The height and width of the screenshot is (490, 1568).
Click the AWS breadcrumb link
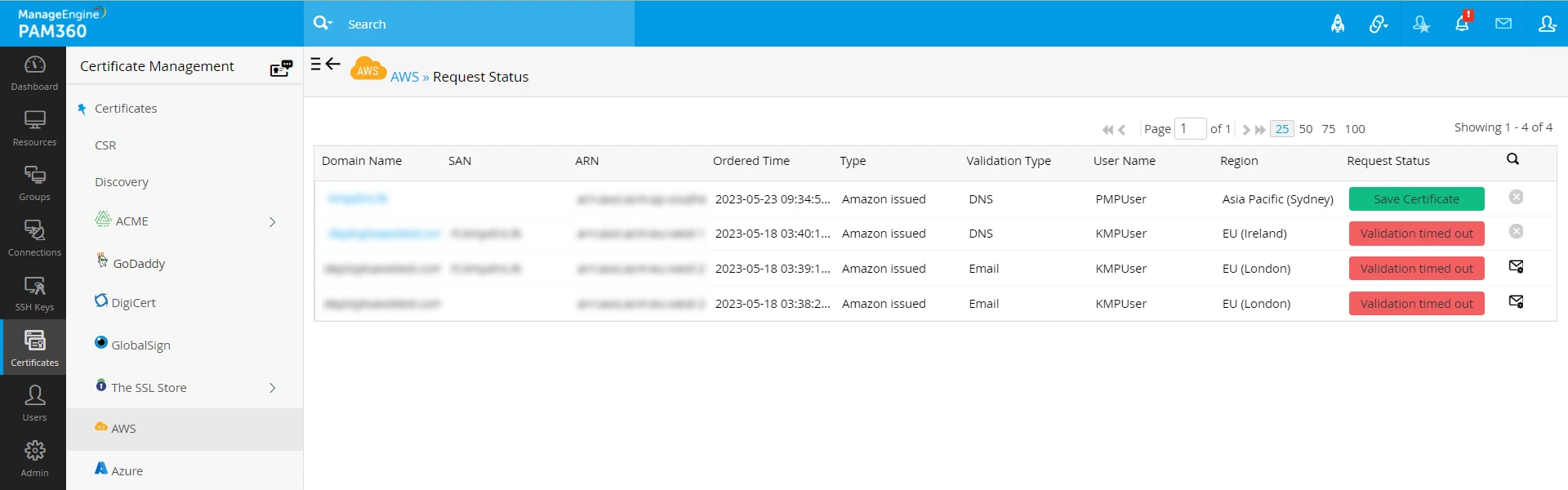click(x=404, y=77)
